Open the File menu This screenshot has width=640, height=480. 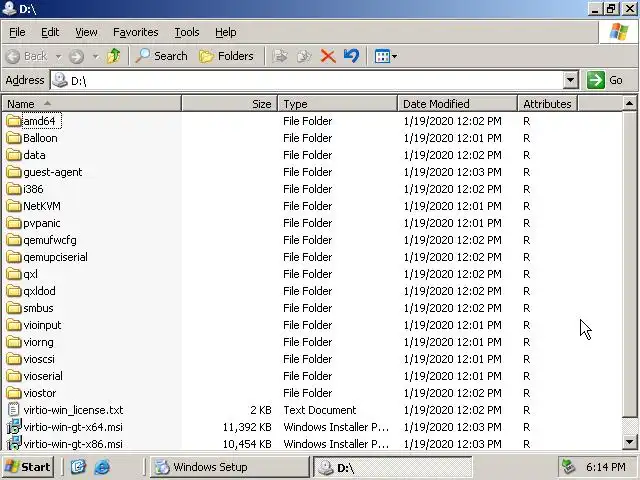[x=17, y=32]
